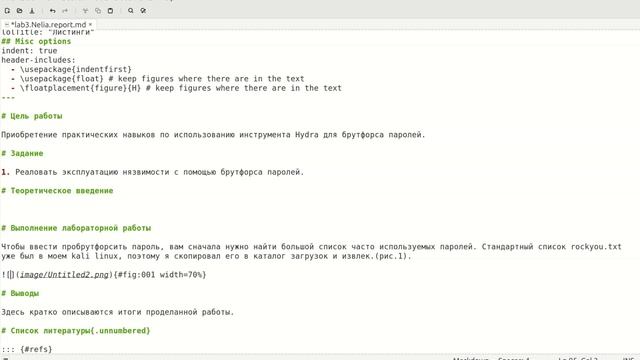
Task: Undo the last edit
Action: (x=52, y=11)
